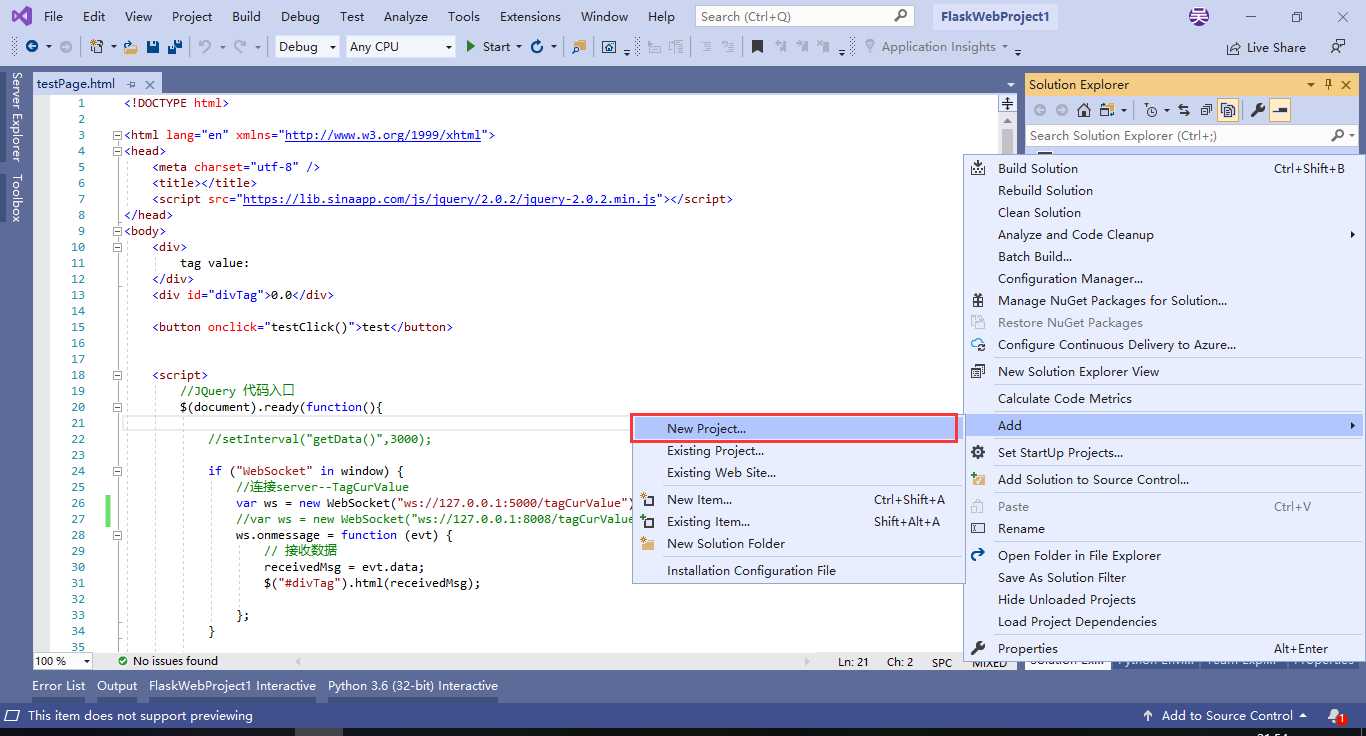The width and height of the screenshot is (1366, 736).
Task: Select New Project... in Add submenu
Action: point(796,428)
